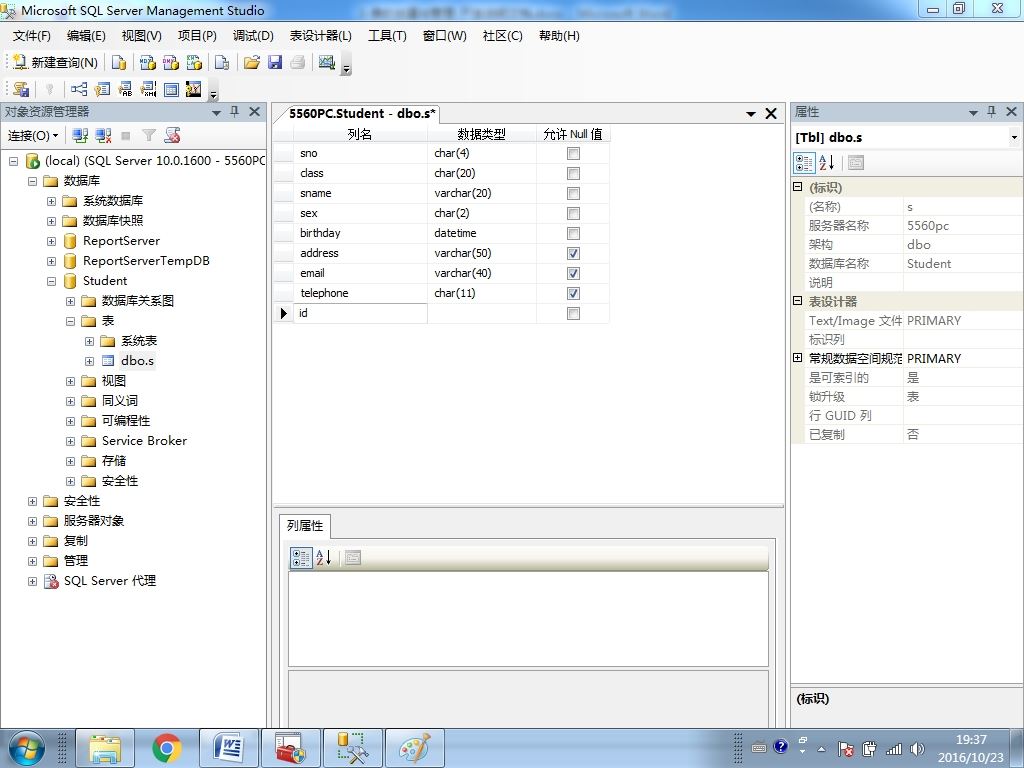The height and width of the screenshot is (768, 1024).
Task: Click the Manage Check Constraints icon
Action: [x=171, y=89]
